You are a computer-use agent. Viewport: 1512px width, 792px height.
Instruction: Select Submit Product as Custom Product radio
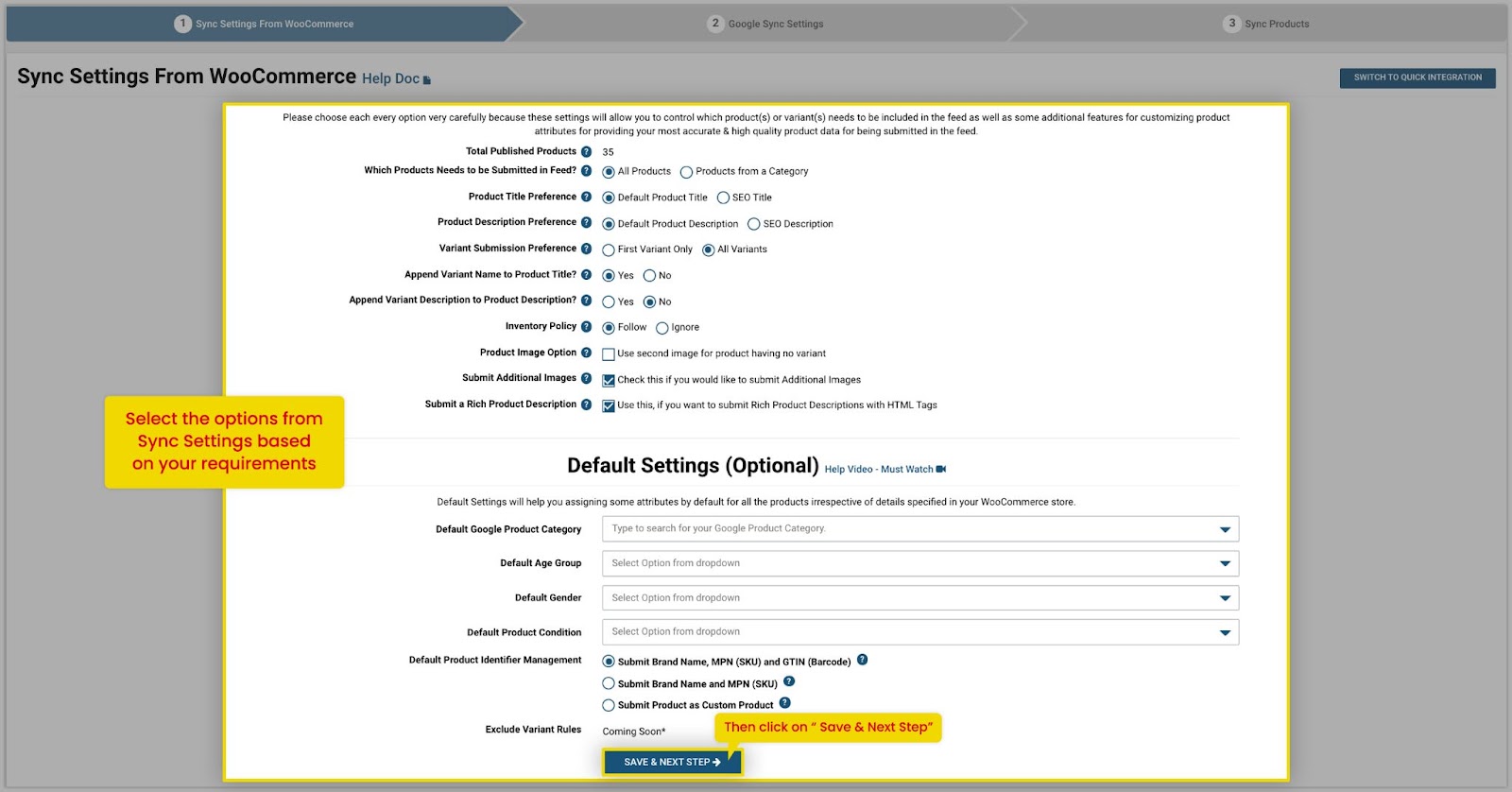click(x=609, y=705)
